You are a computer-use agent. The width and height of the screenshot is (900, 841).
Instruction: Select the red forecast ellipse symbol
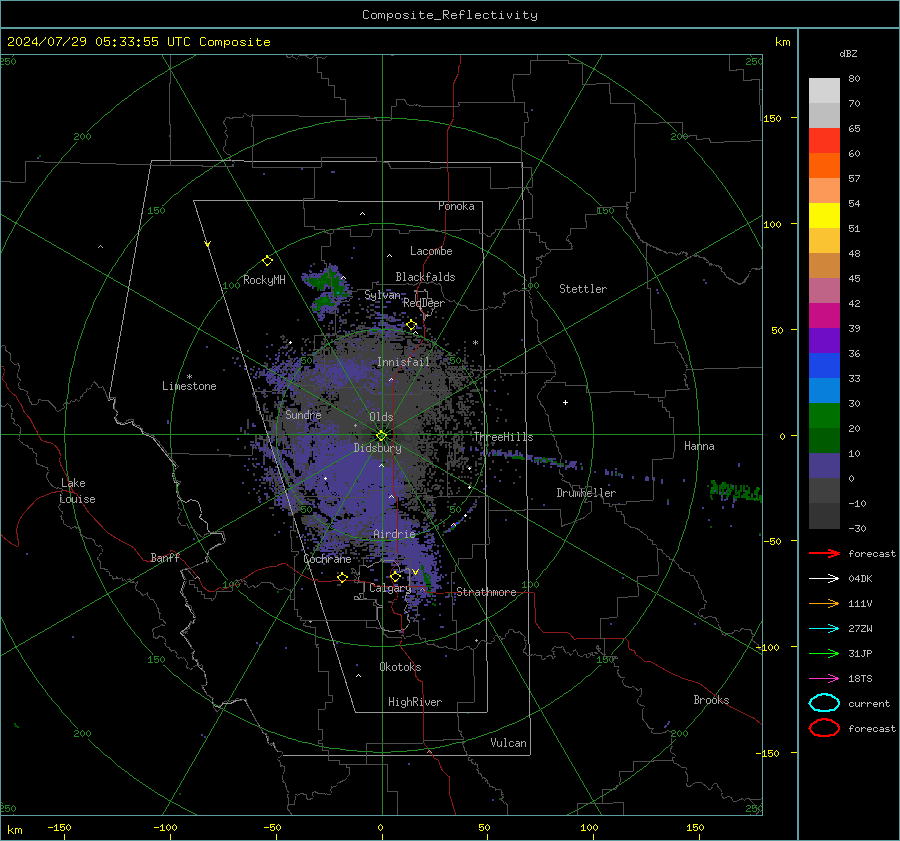point(824,728)
